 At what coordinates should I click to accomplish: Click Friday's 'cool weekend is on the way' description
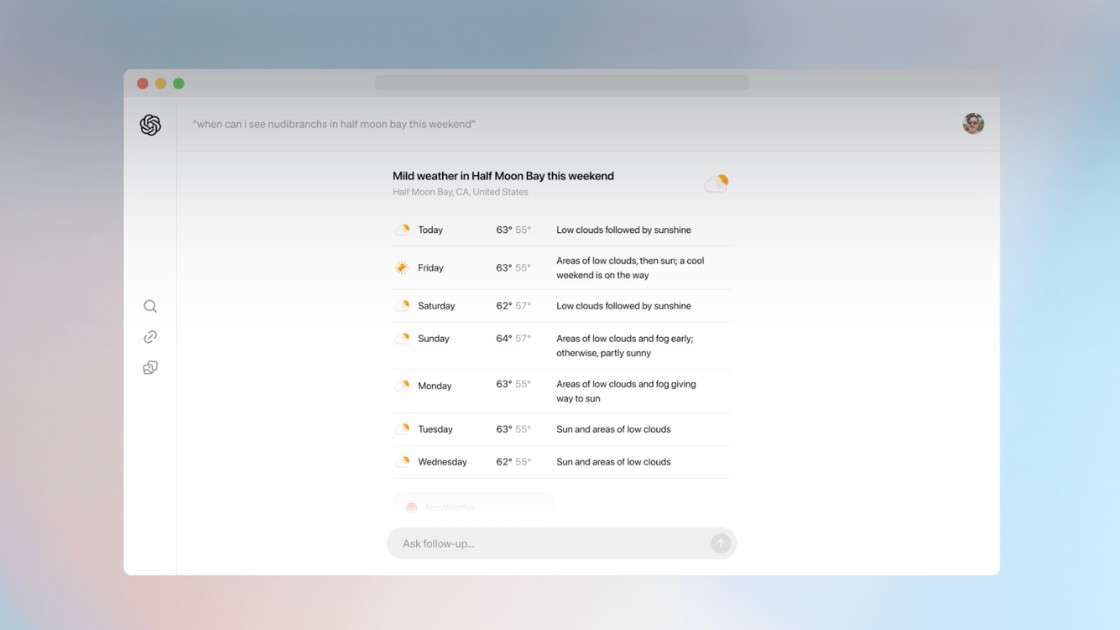click(630, 268)
